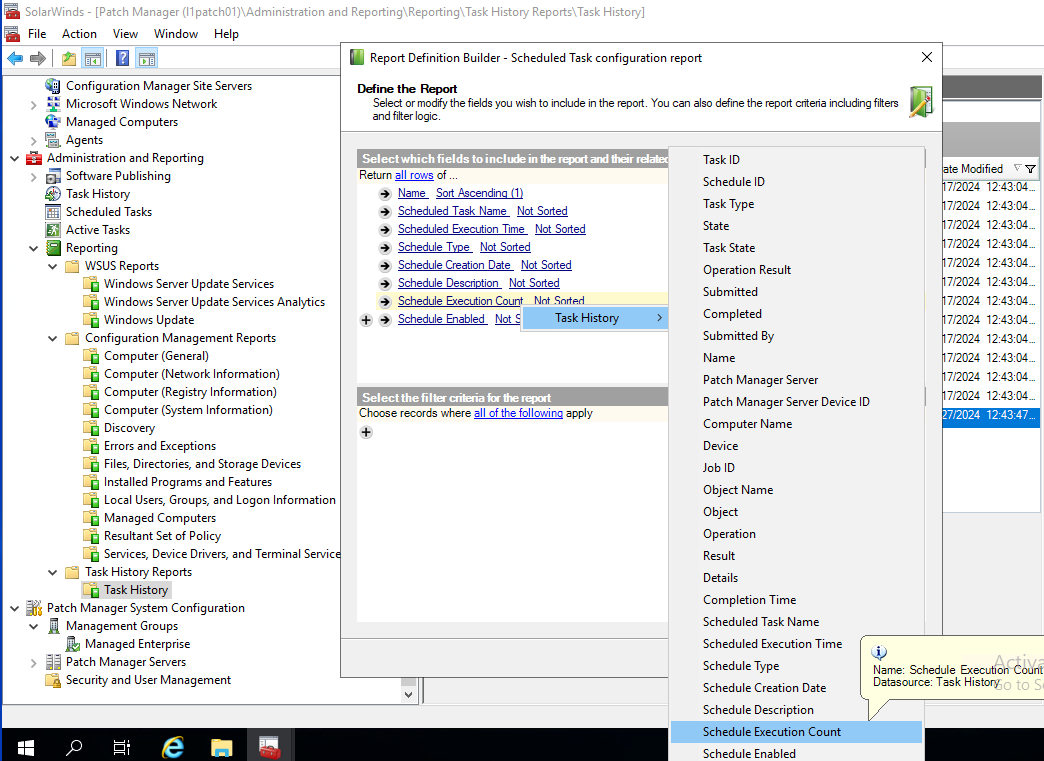Launch Internet Explorer from taskbar
Viewport: 1044px width, 761px height.
click(172, 746)
